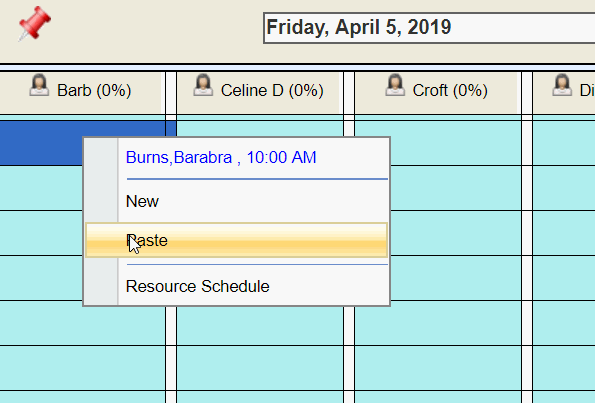Viewport: 595px width, 403px height.
Task: Click the column divider between Celine D and Croft headers
Action: [x=349, y=93]
